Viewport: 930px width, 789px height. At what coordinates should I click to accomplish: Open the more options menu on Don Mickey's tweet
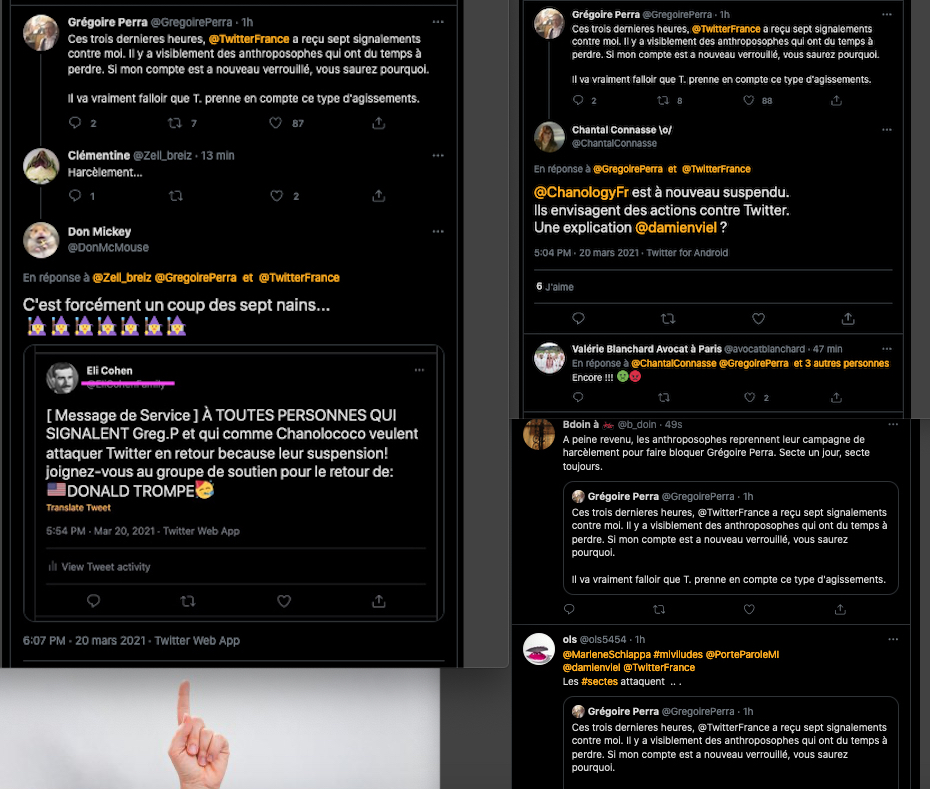coord(438,231)
